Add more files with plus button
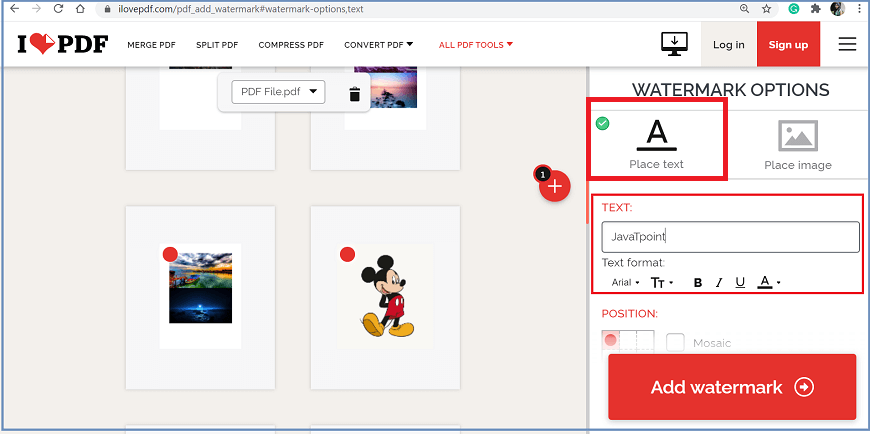Image resolution: width=870 pixels, height=434 pixels. click(x=554, y=186)
